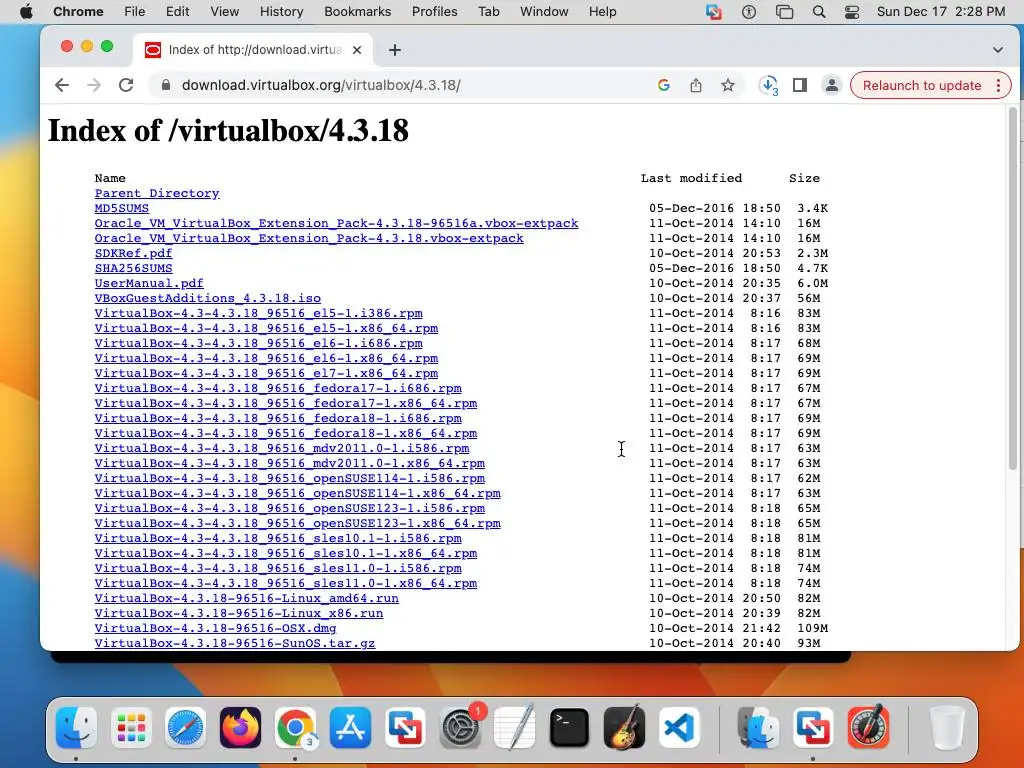Open the MD5SUMS file link
1024x768 pixels.
121,208
